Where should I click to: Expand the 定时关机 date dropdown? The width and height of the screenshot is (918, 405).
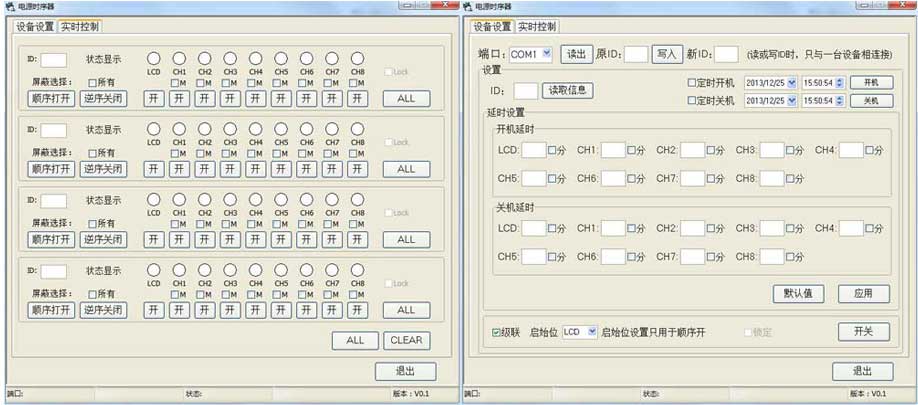pos(792,101)
